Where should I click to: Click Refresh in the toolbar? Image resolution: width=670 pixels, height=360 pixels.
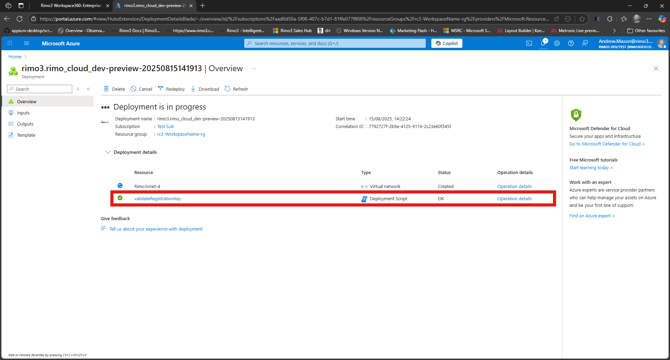236,89
